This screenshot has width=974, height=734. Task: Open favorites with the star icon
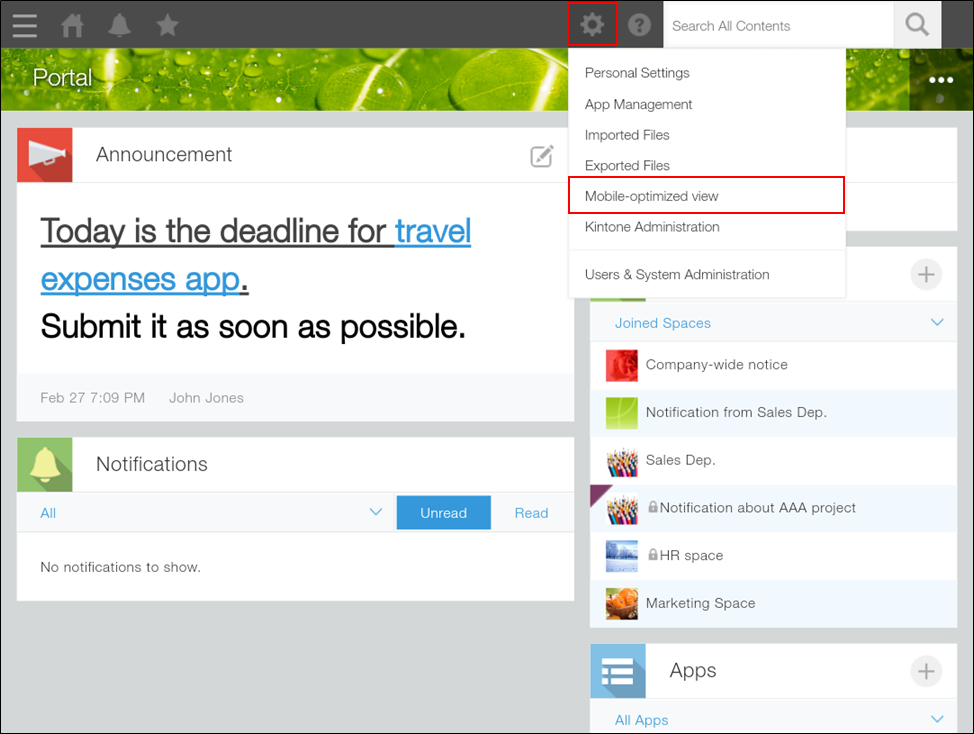(x=167, y=25)
